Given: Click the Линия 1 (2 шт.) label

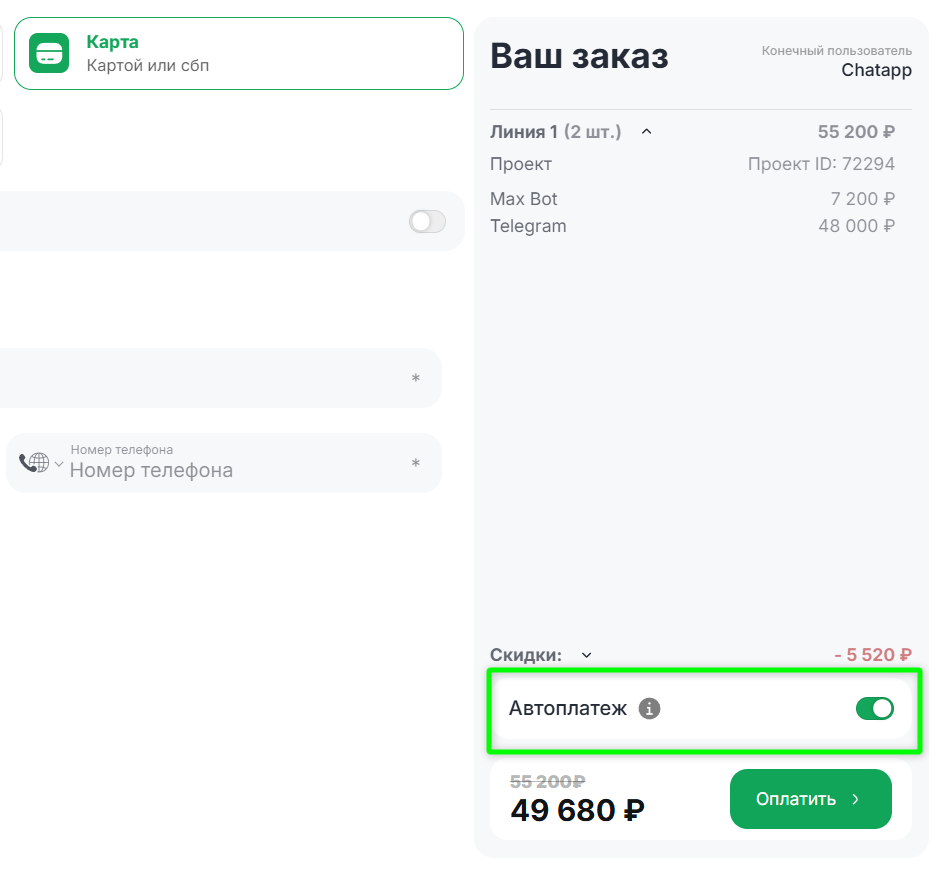Looking at the screenshot, I should pos(555,131).
